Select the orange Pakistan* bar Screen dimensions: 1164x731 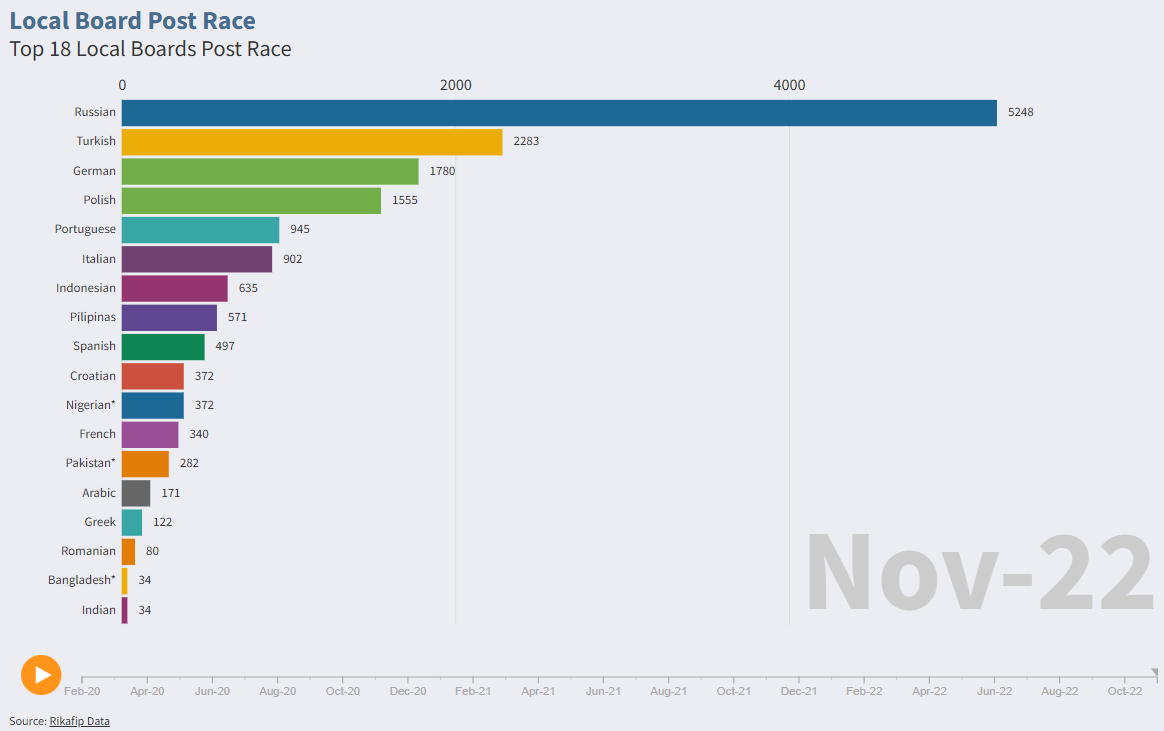click(146, 464)
